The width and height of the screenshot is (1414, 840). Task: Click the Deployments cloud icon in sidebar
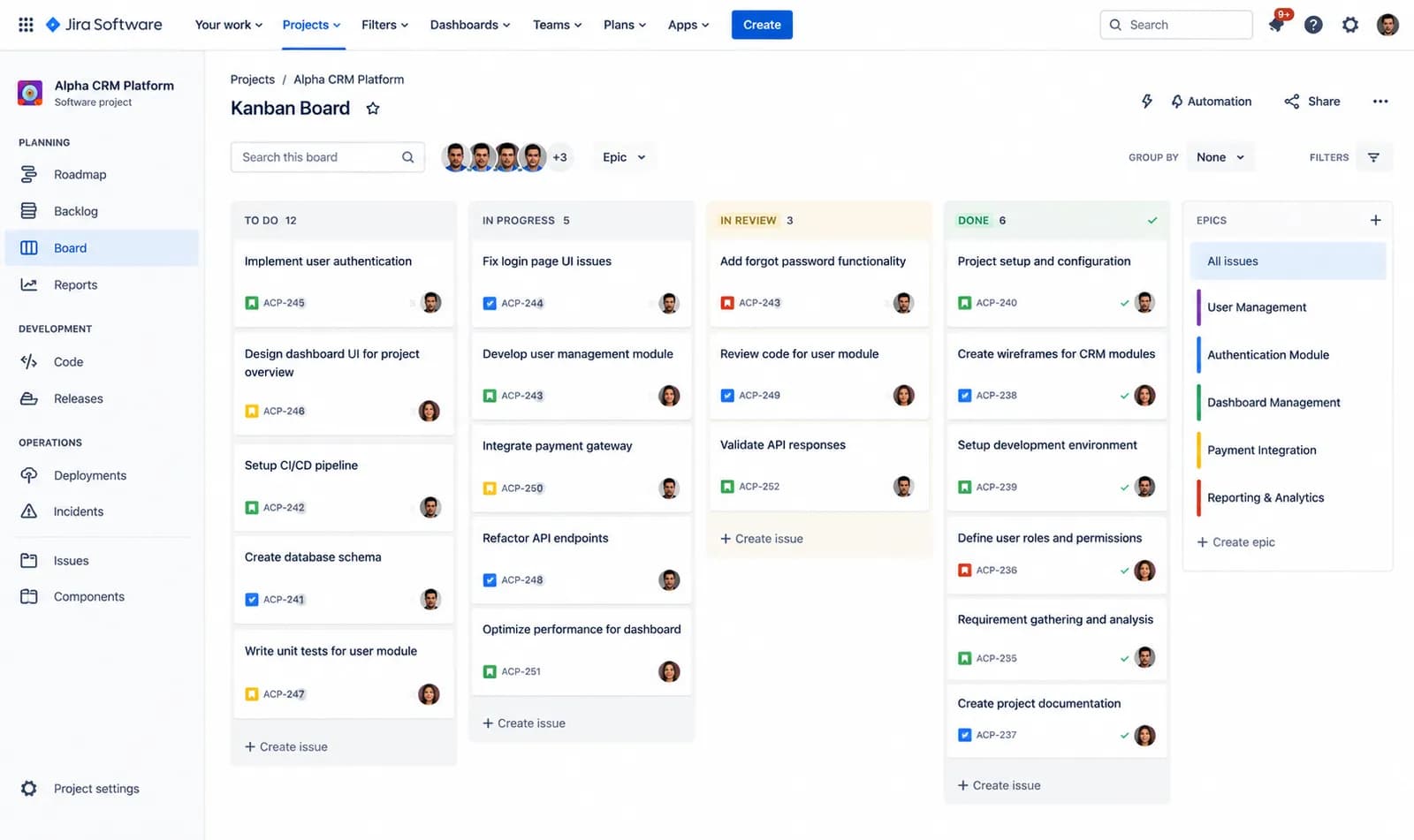pyautogui.click(x=28, y=475)
